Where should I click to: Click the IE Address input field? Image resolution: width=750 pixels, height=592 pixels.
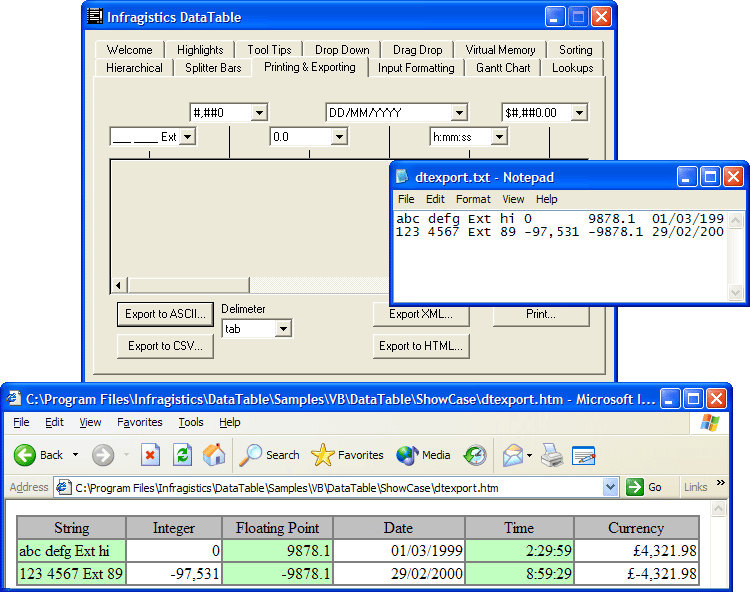tap(335, 487)
